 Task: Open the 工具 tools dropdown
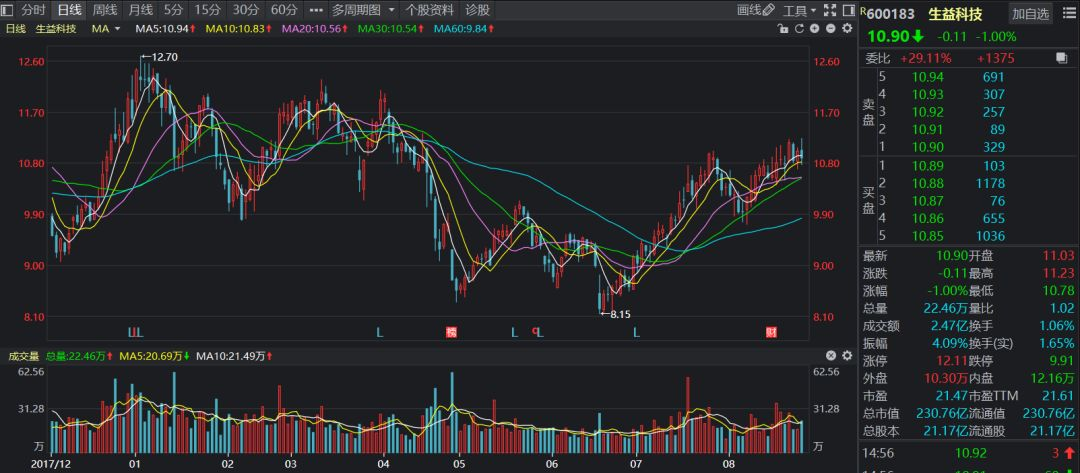point(799,10)
